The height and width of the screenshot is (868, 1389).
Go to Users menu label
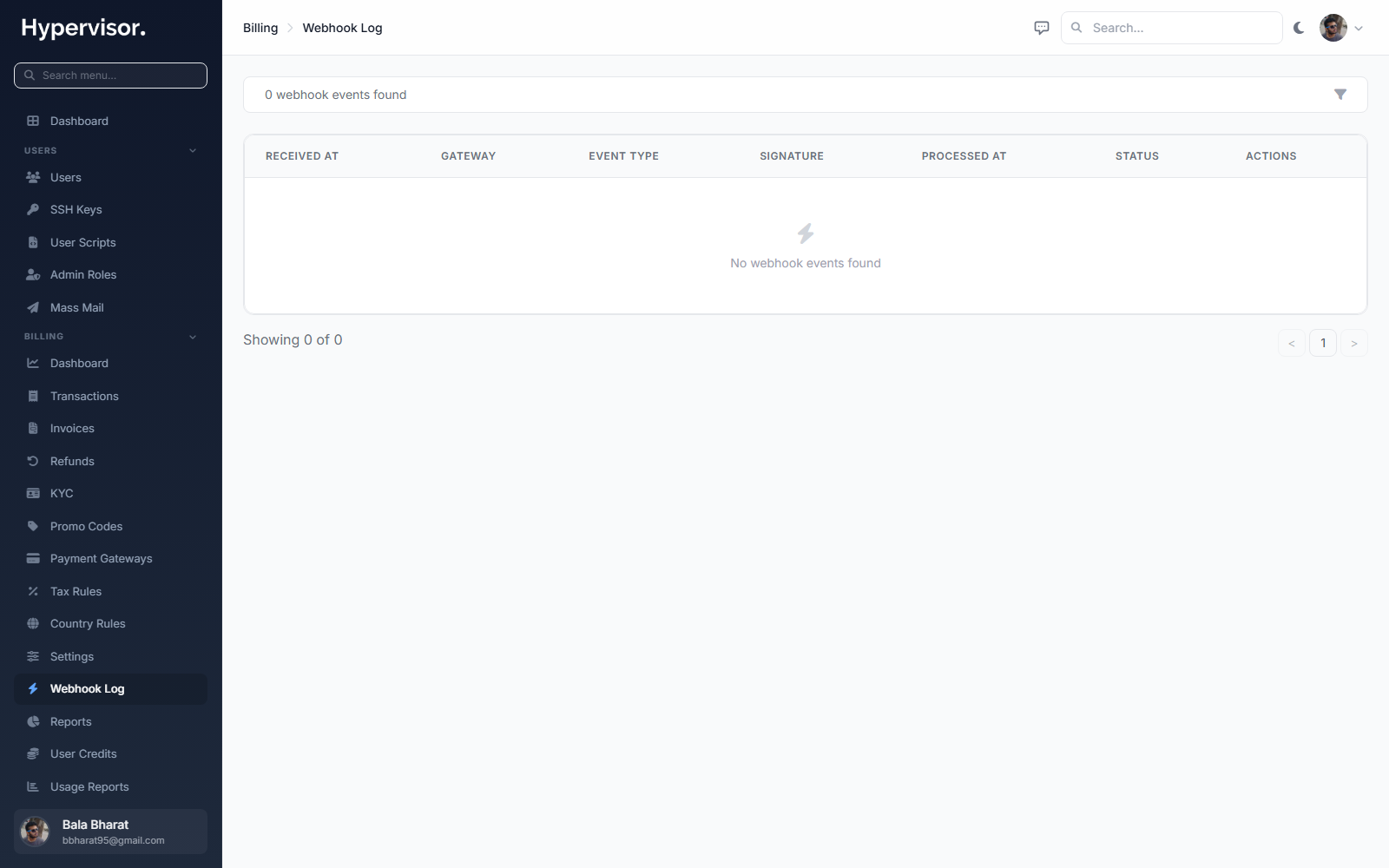pyautogui.click(x=66, y=177)
